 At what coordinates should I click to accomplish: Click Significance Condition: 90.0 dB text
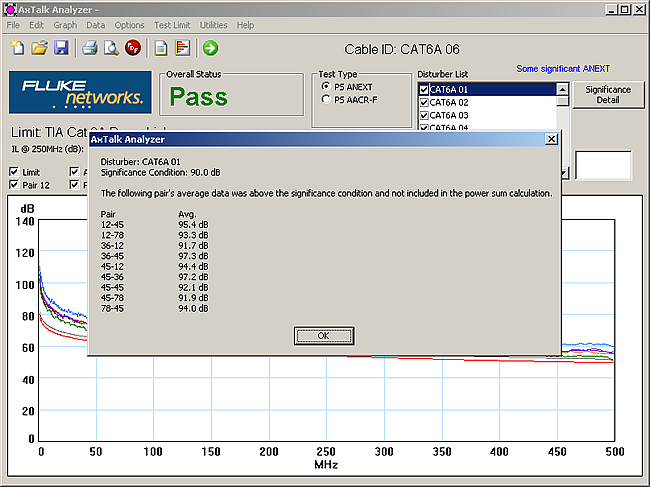coord(160,172)
